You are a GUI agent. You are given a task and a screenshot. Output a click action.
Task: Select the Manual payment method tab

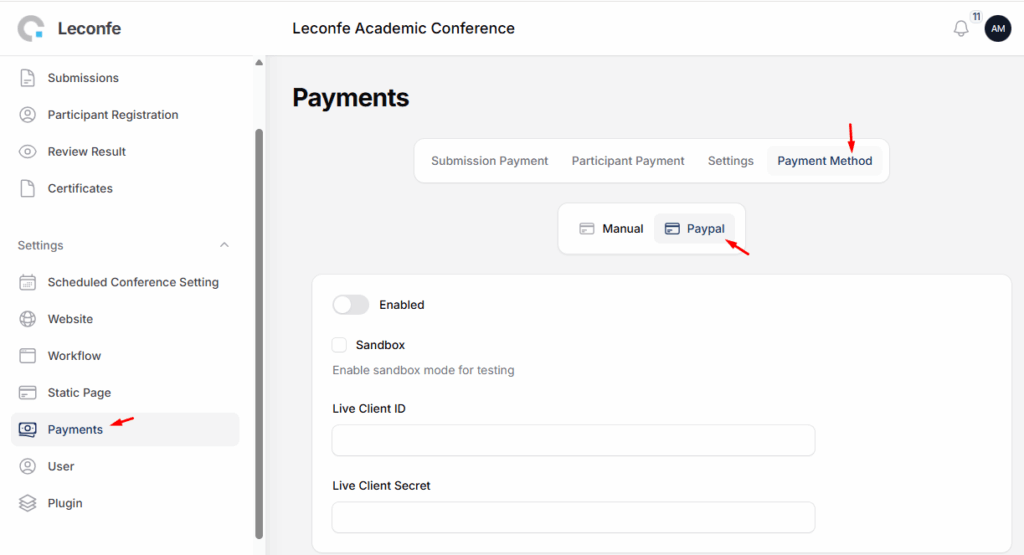pyautogui.click(x=611, y=229)
